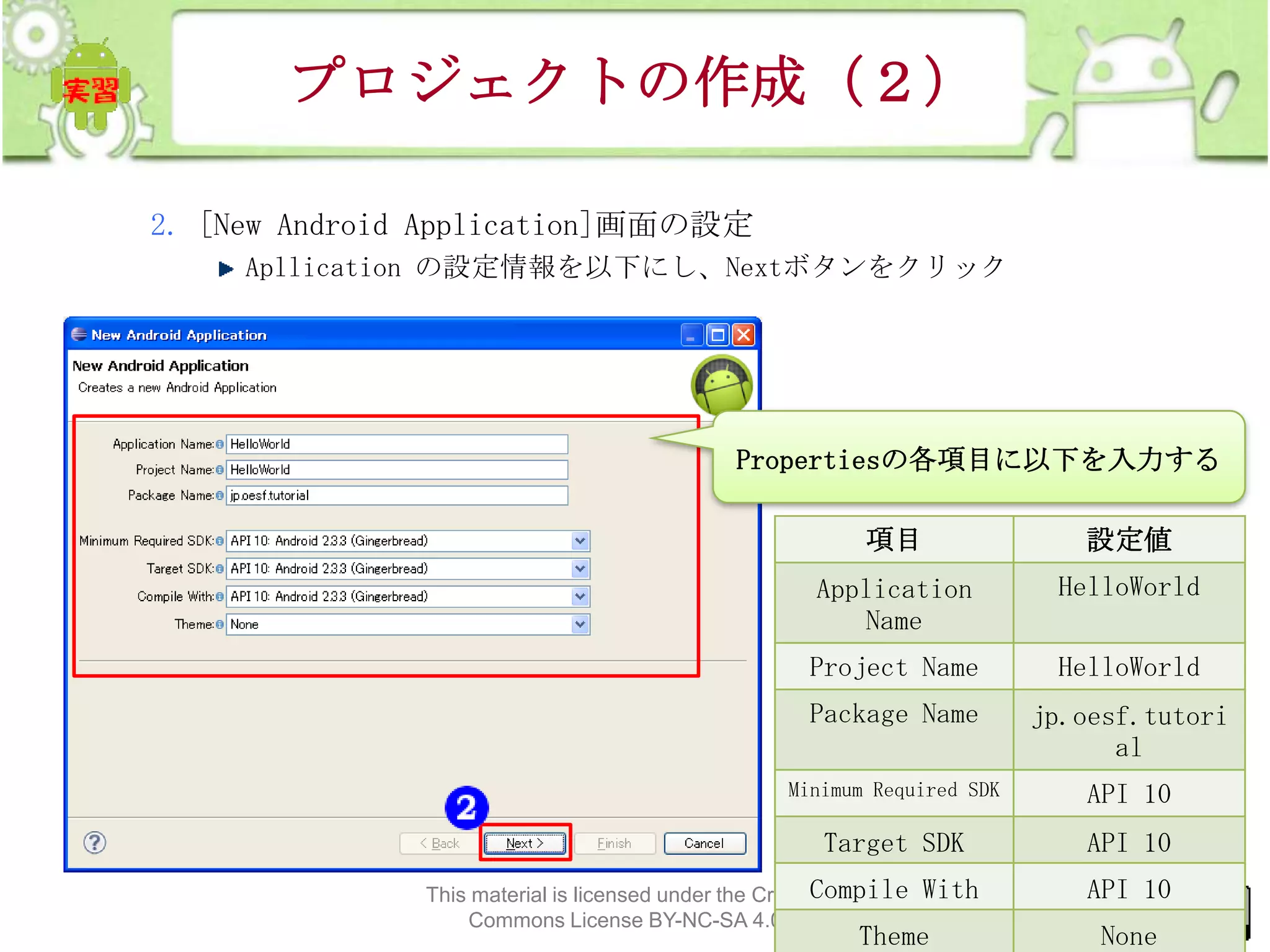Click the 'None' setting value cell
The width and height of the screenshot is (1270, 952).
click(x=1129, y=932)
